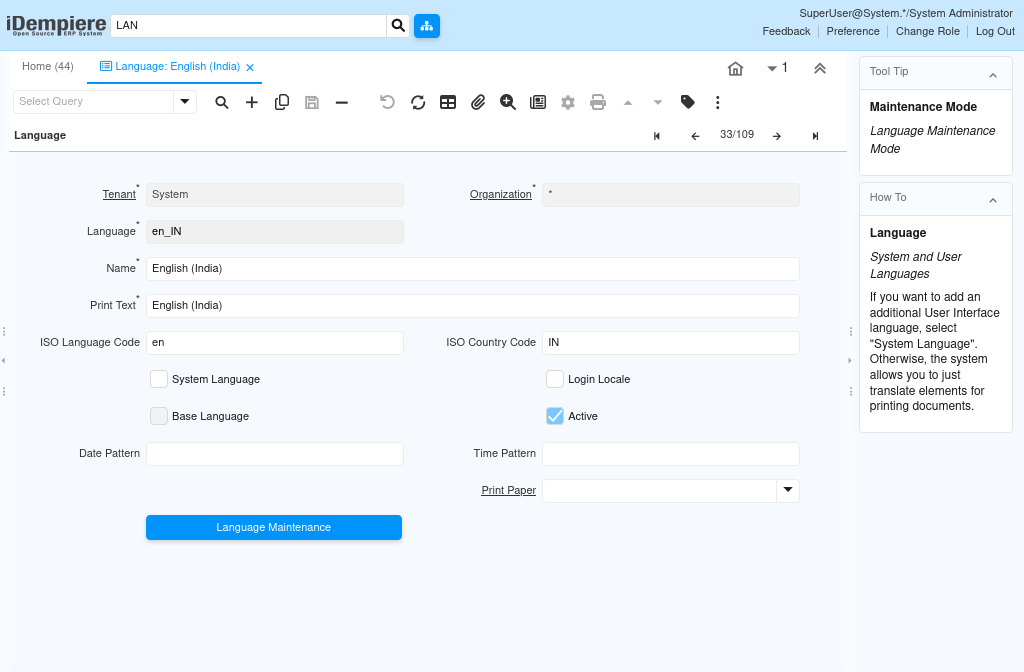
Task: Uncheck the Active checkbox
Action: click(x=555, y=416)
